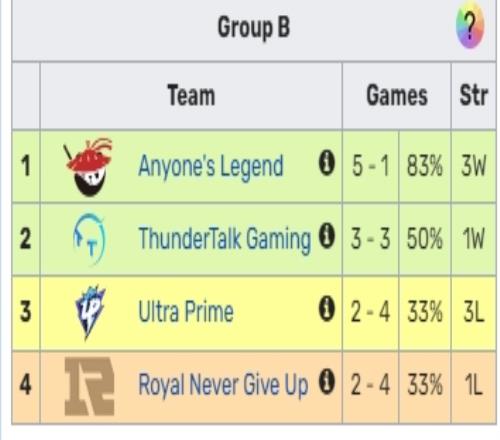Screen dimensions: 500x440
Task: Open the Royal Never Give Up link
Action: tap(223, 385)
